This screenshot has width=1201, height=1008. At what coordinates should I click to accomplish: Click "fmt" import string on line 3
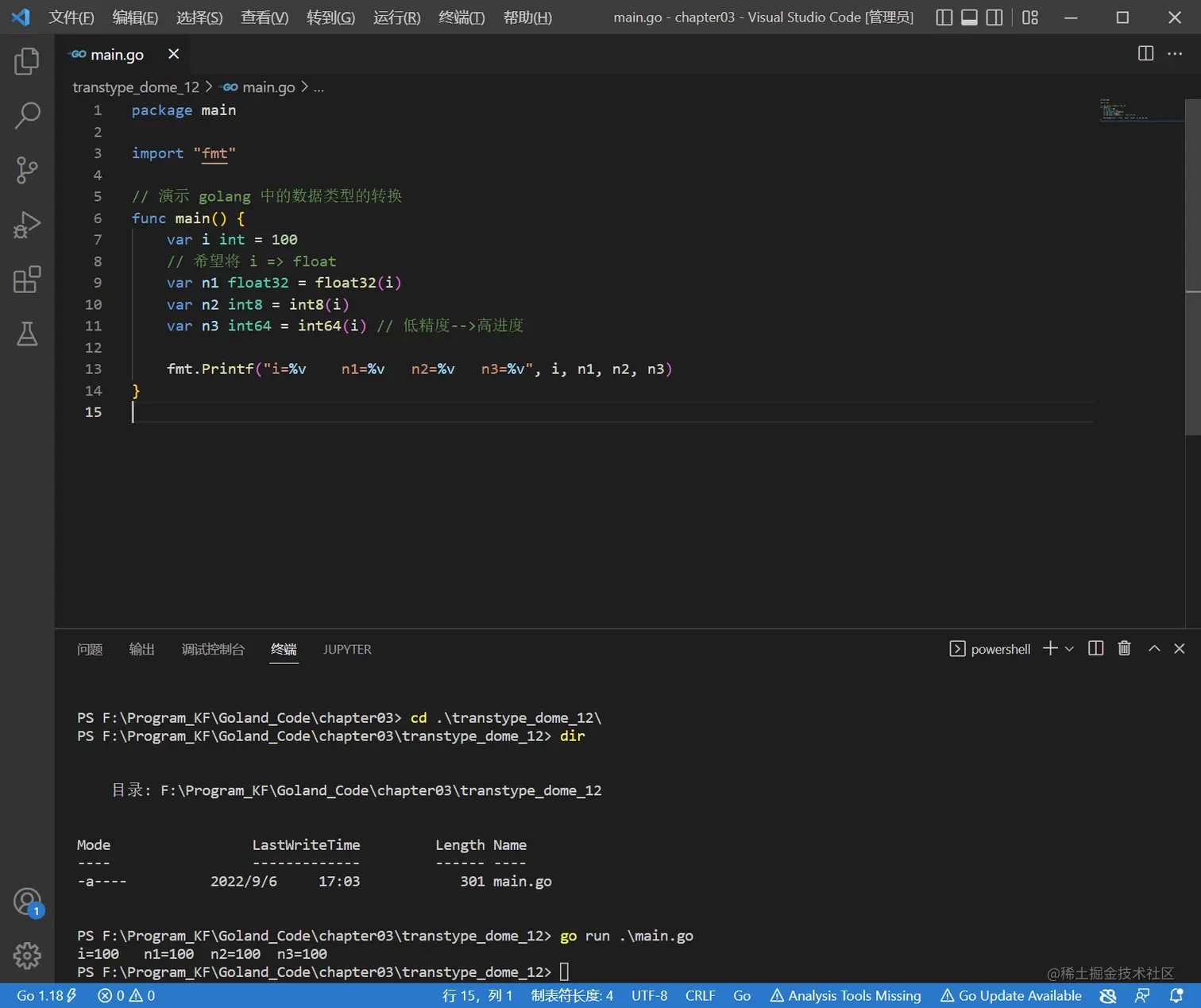pyautogui.click(x=214, y=153)
